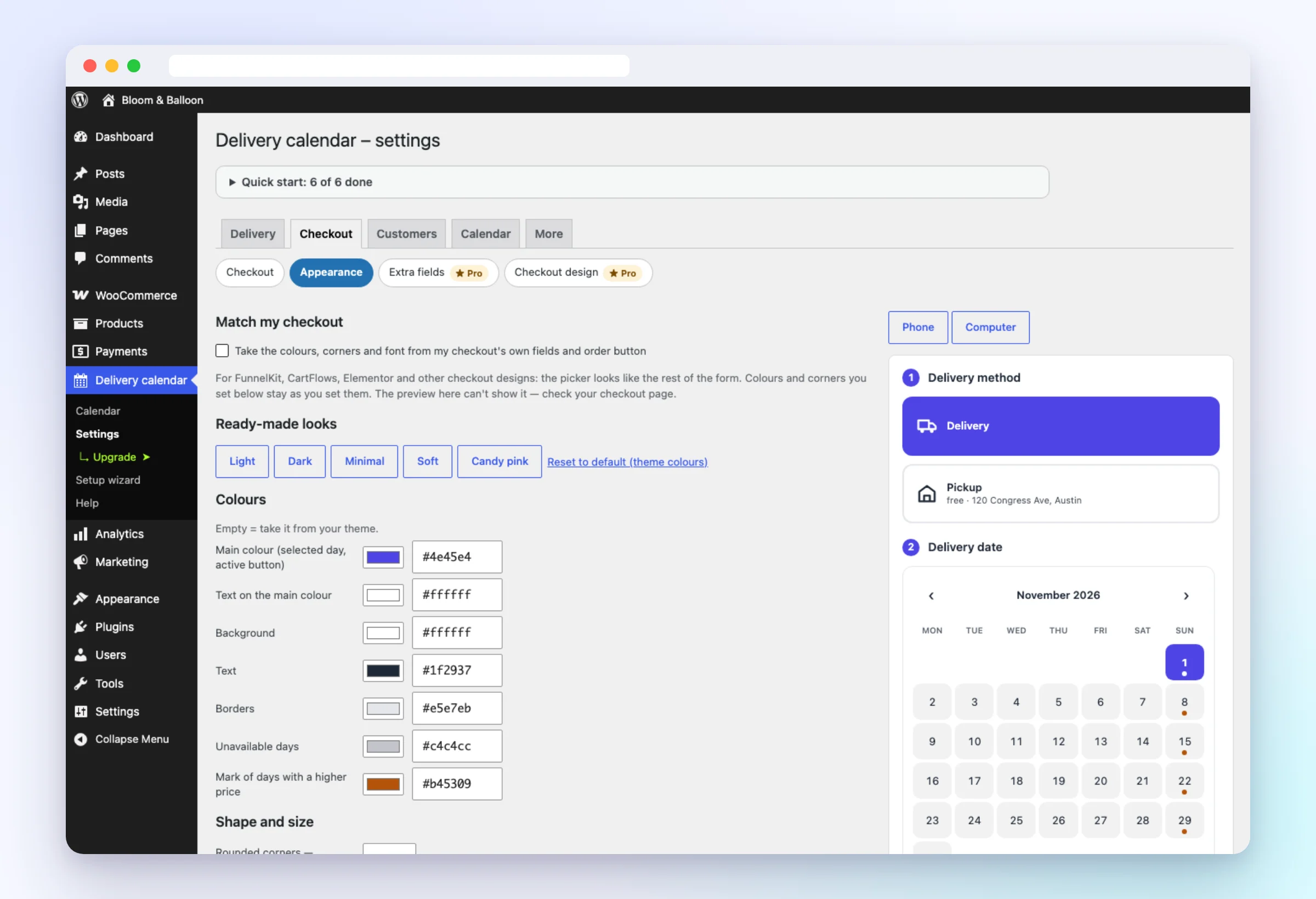Switch preview to Phone
This screenshot has width=1316, height=899.
pyautogui.click(x=918, y=327)
